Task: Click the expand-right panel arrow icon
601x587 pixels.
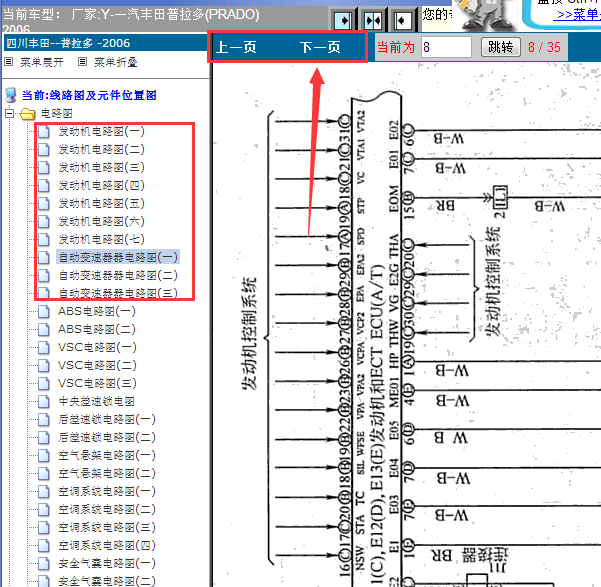Action: pos(343,20)
